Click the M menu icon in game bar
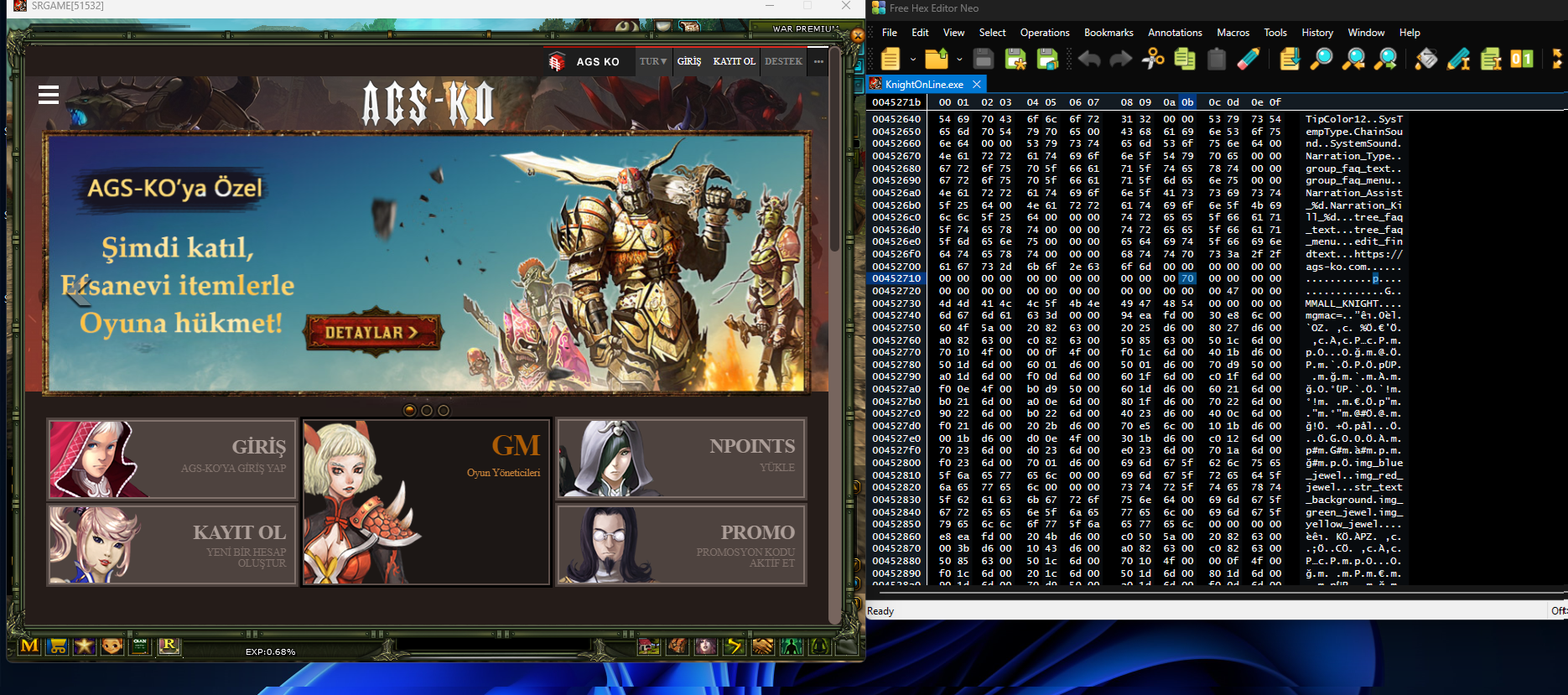1568x695 pixels. click(29, 646)
